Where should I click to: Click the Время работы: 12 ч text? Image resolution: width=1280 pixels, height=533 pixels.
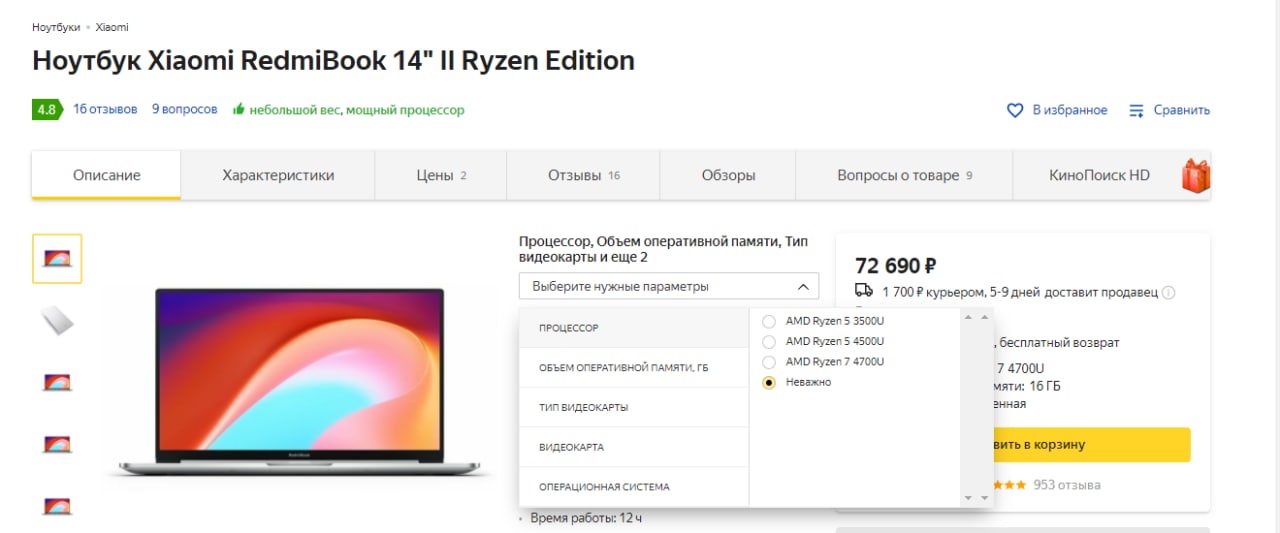point(586,518)
